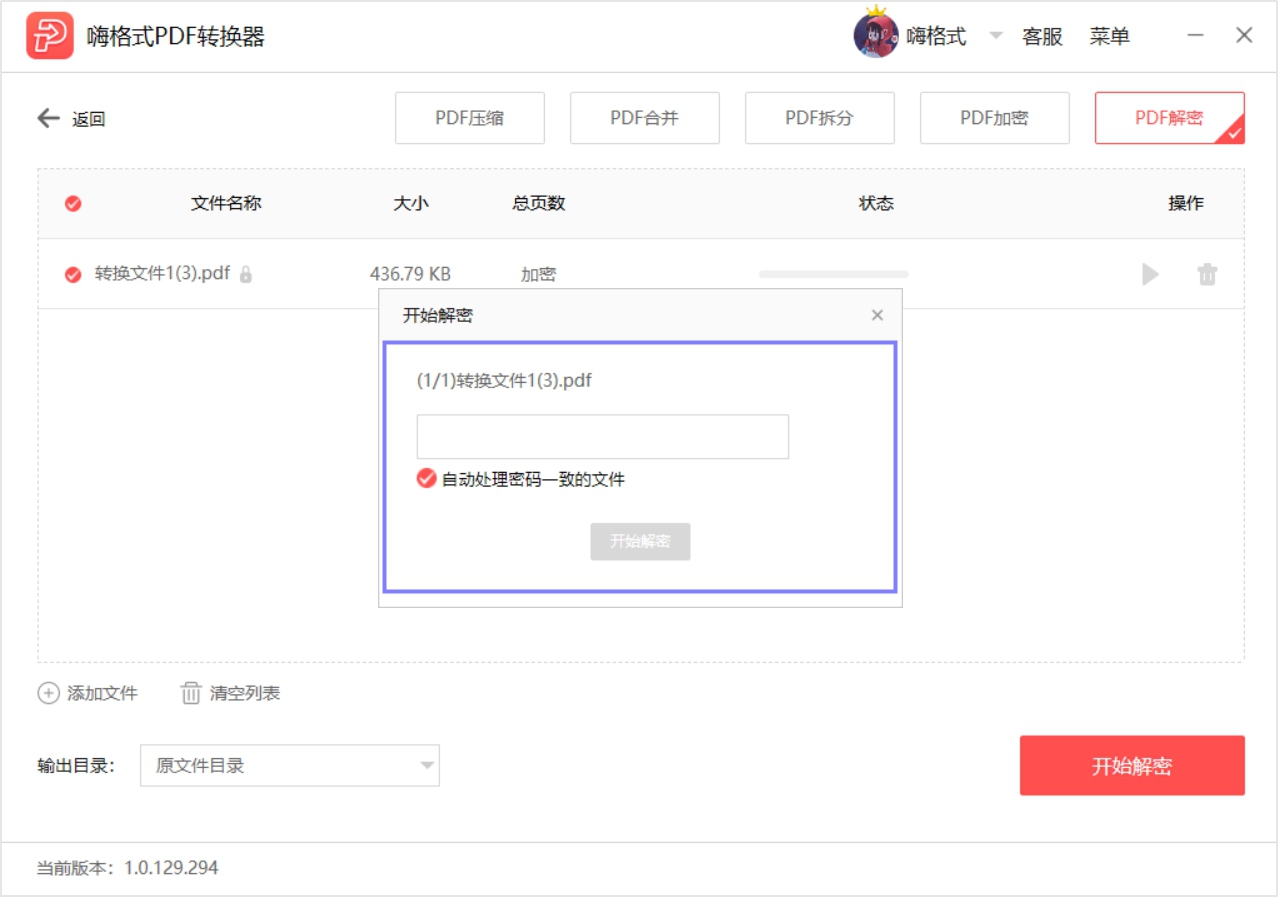1279x898 pixels.
Task: Click the PDF拆分 button
Action: 819,117
